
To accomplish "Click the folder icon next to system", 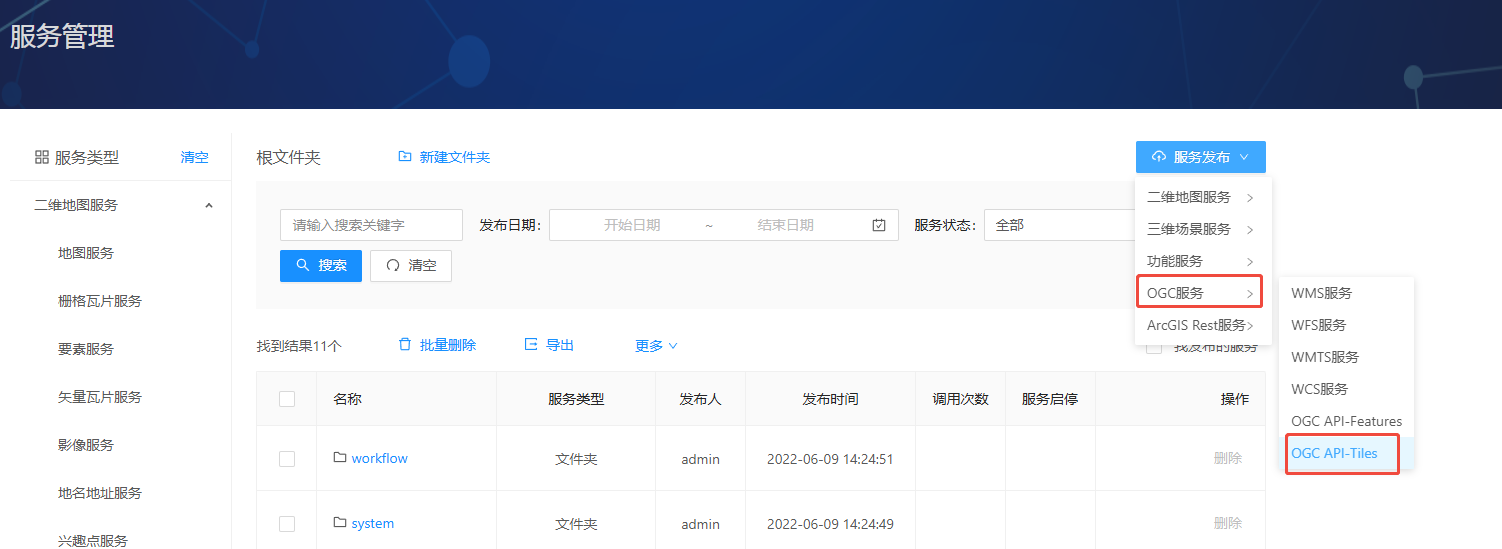I will click(x=340, y=523).
